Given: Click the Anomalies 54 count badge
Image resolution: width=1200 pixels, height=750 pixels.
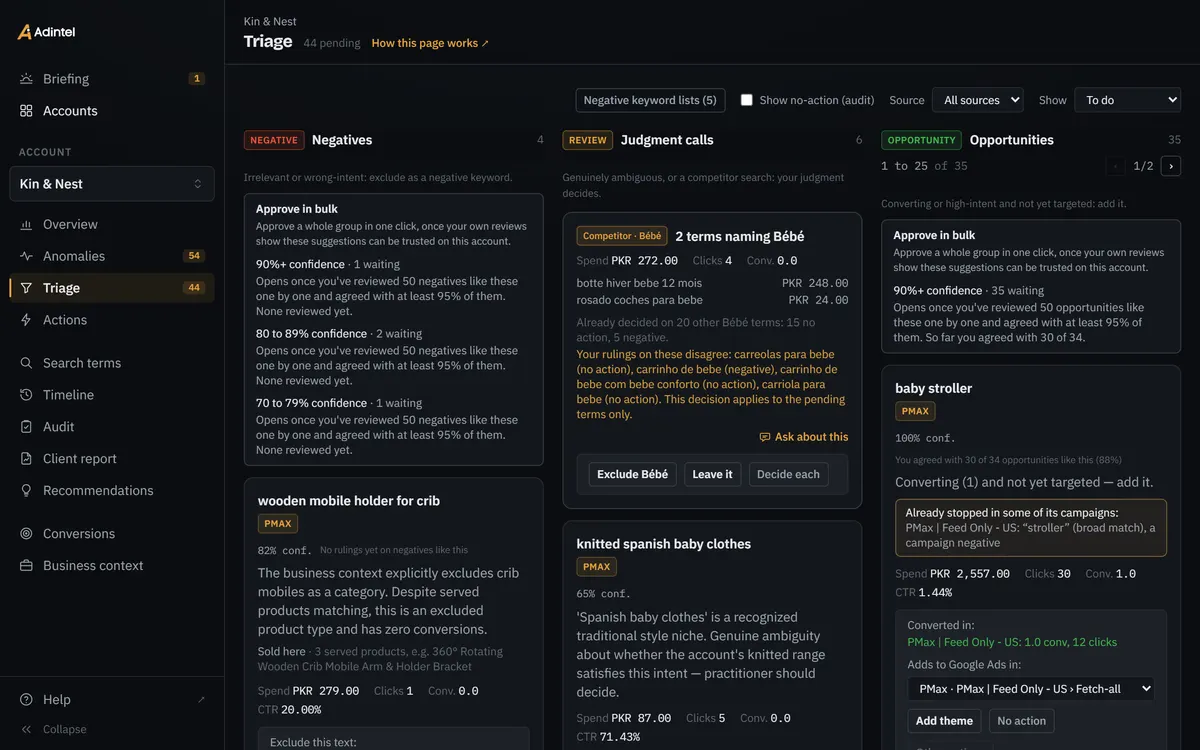Looking at the screenshot, I should point(194,256).
